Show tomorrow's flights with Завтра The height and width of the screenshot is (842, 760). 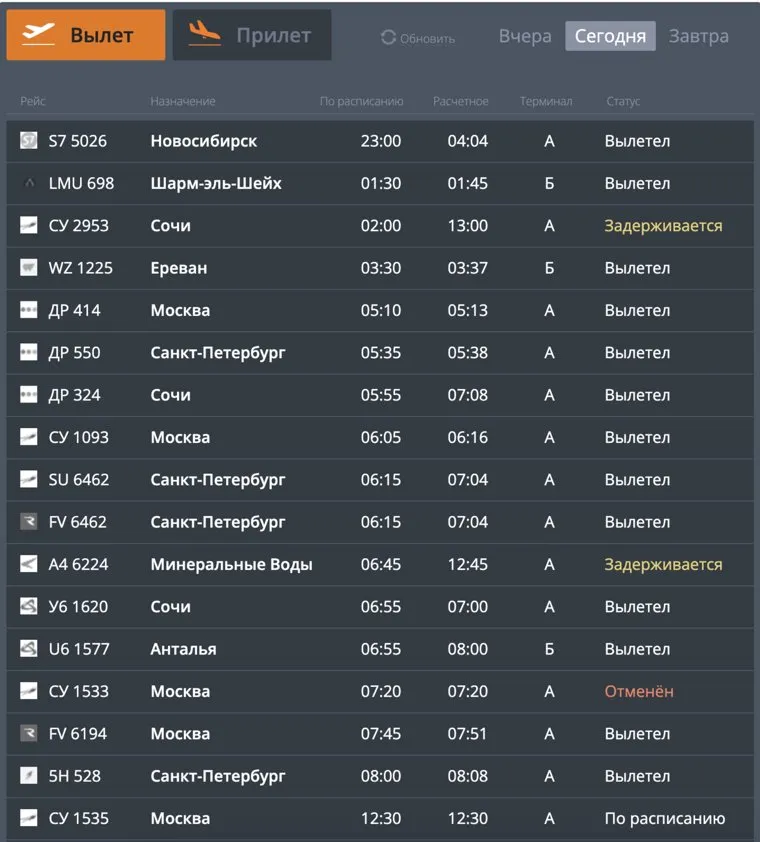[x=698, y=36]
